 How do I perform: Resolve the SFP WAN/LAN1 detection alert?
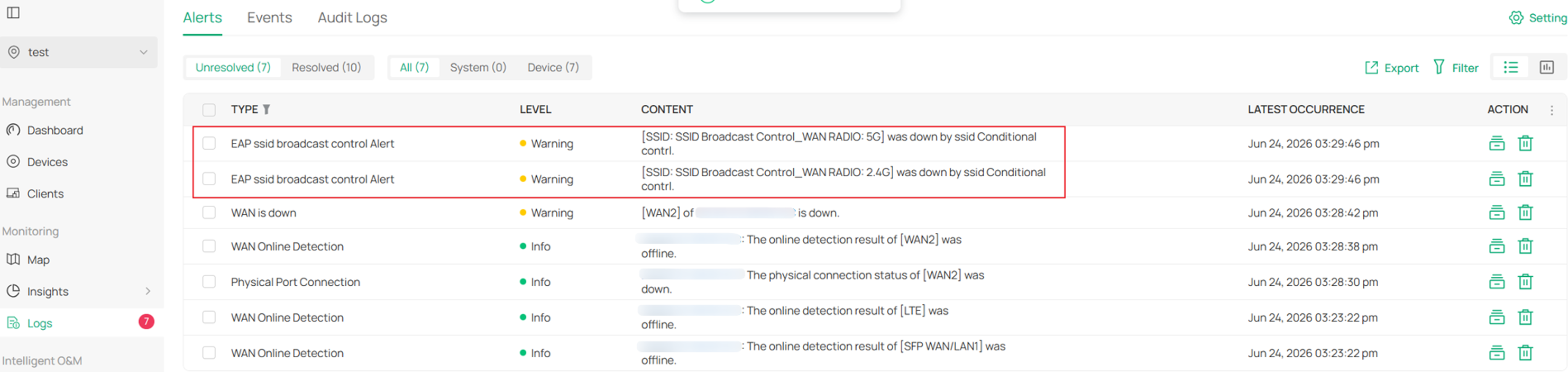(1497, 353)
